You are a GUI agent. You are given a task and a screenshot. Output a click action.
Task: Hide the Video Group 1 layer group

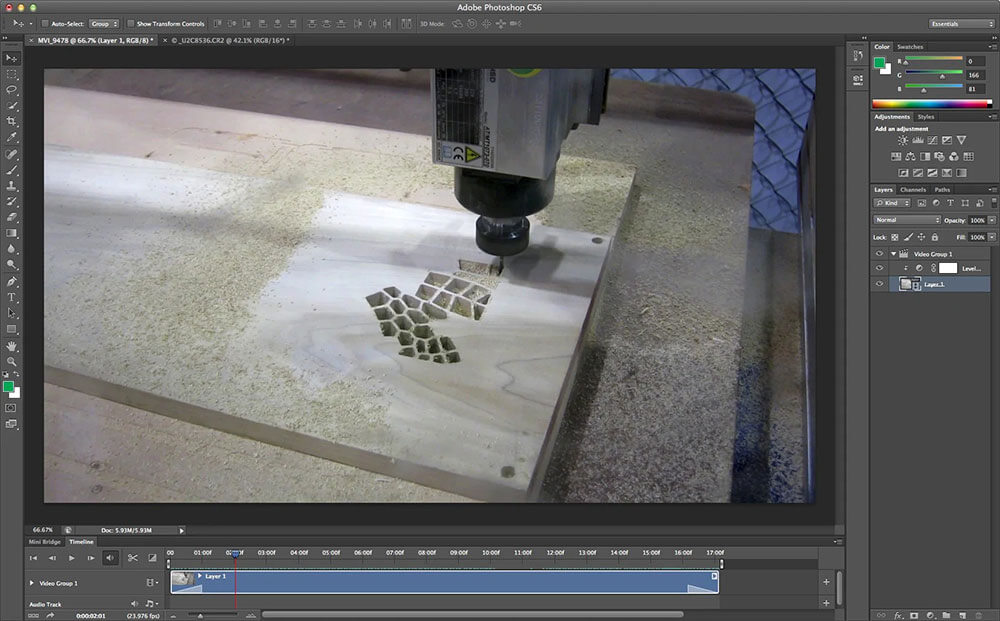tap(879, 254)
